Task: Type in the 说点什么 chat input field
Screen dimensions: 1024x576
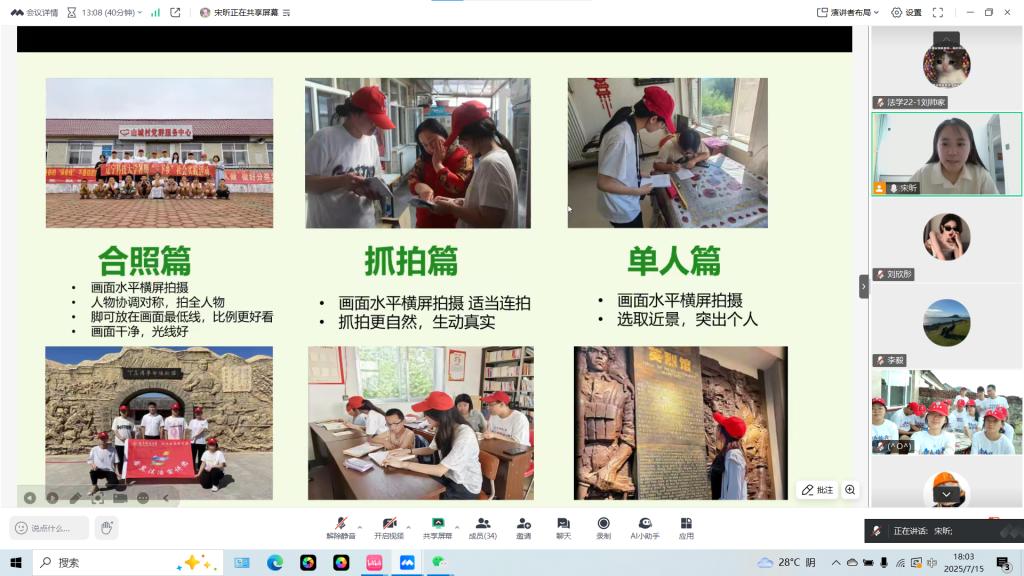Action: [x=55, y=528]
